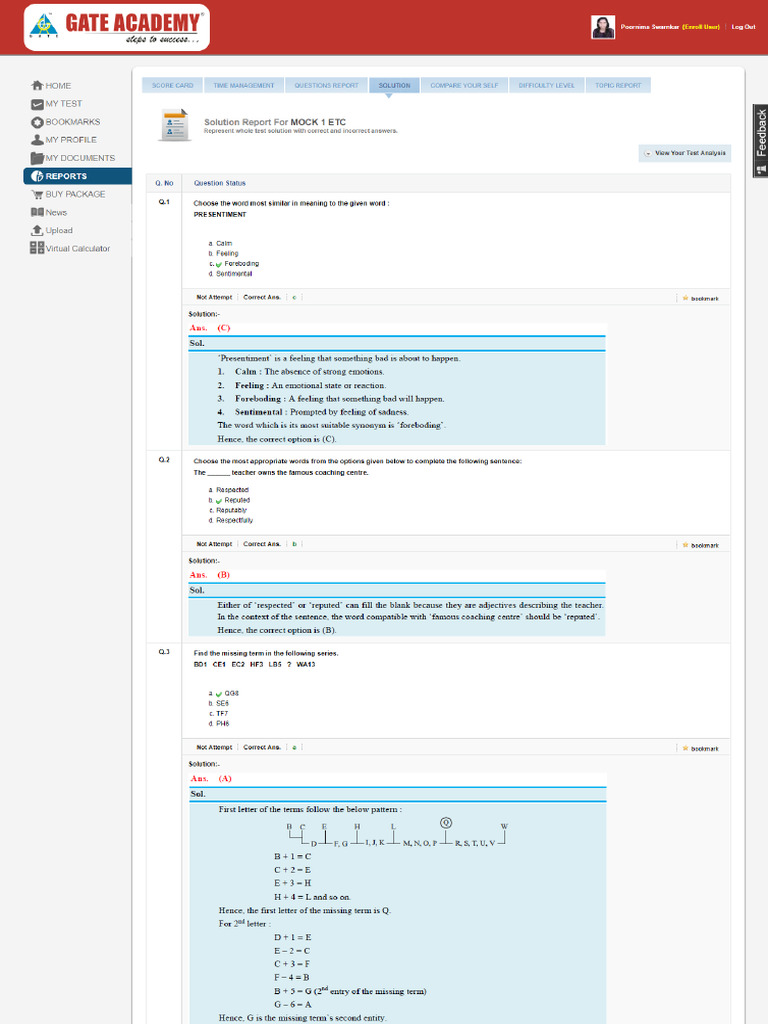The width and height of the screenshot is (768, 1024).
Task: Open News in sidebar
Action: (56, 212)
